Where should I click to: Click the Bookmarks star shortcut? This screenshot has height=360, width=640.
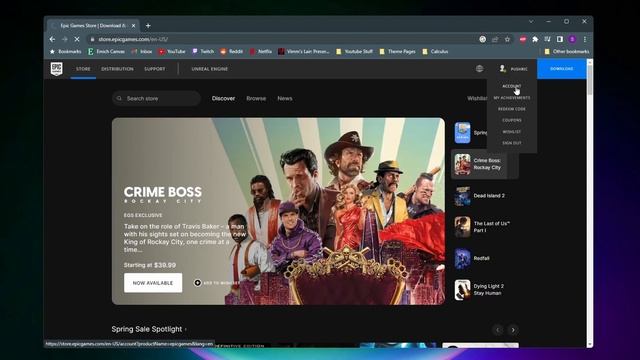(65, 51)
